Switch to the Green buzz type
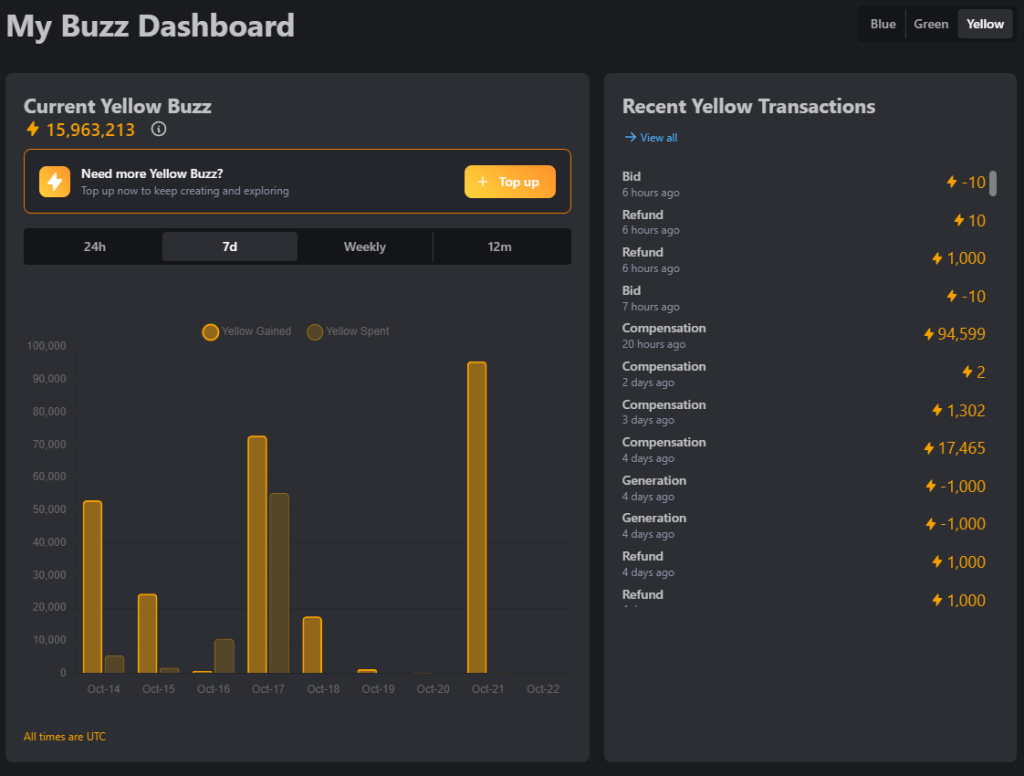Screen dimensions: 1024x776 [x=931, y=24]
